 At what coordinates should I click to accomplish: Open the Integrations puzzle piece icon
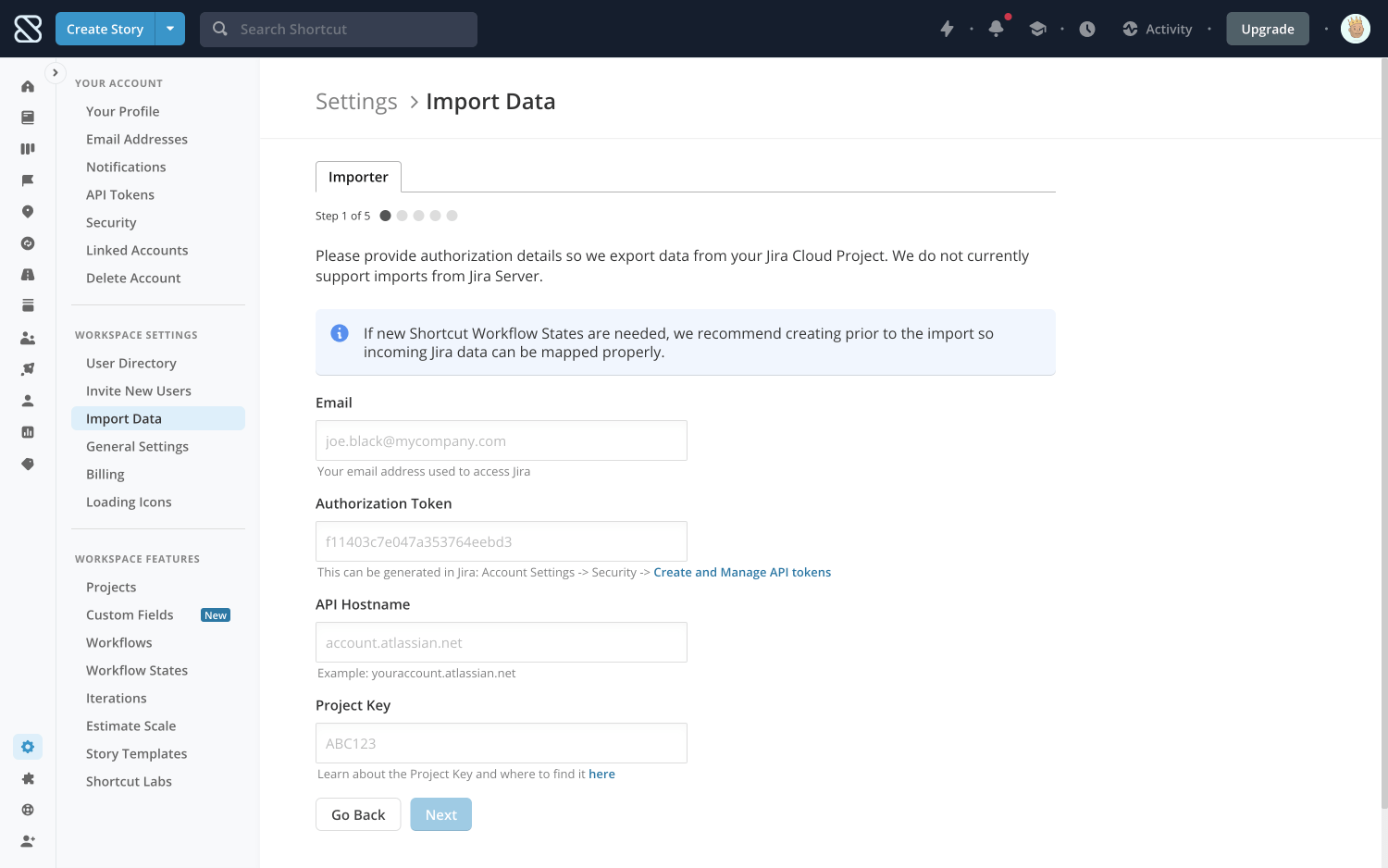28,778
